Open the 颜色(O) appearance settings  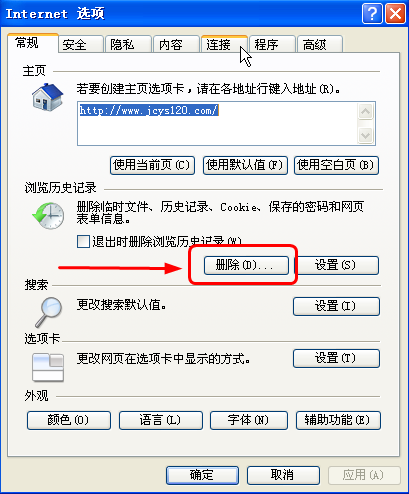pos(69,420)
